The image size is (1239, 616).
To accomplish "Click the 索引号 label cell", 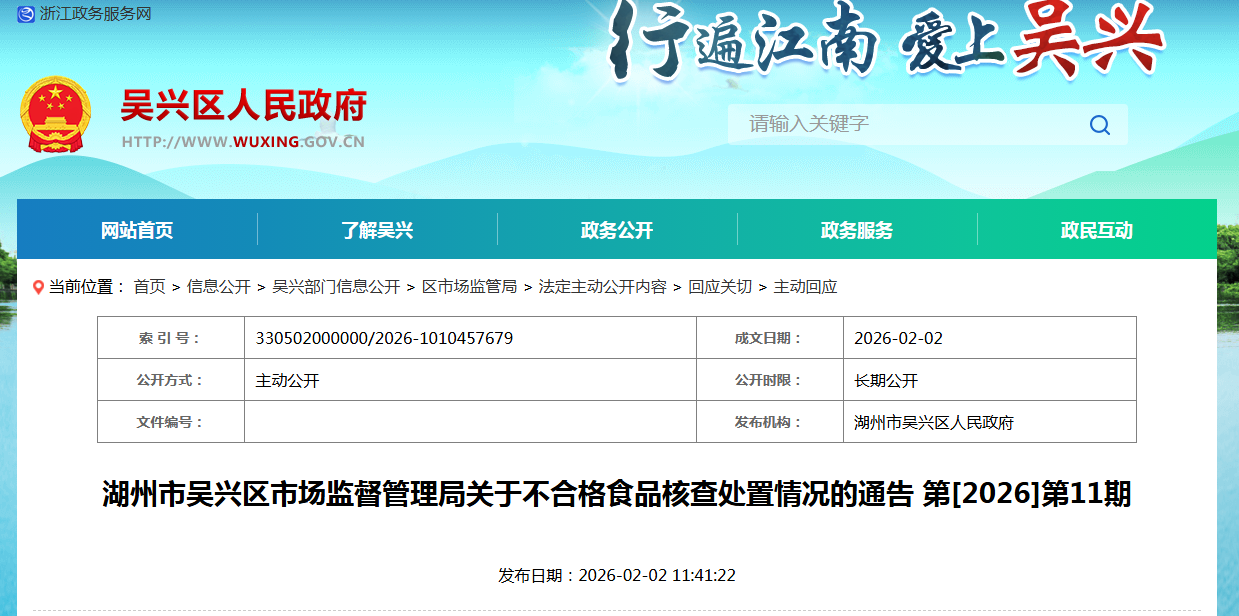I will coord(171,338).
